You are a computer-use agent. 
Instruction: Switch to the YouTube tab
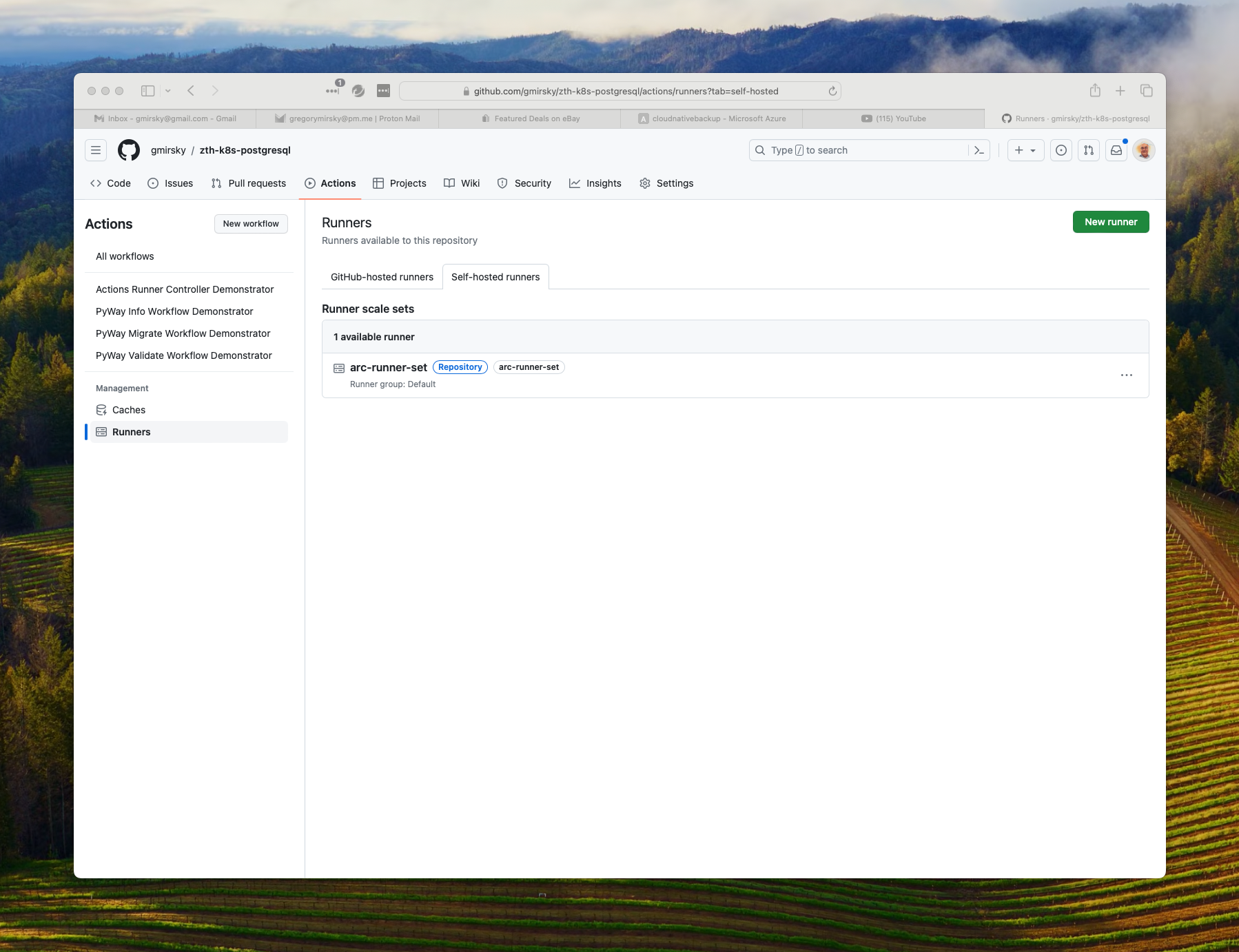894,118
